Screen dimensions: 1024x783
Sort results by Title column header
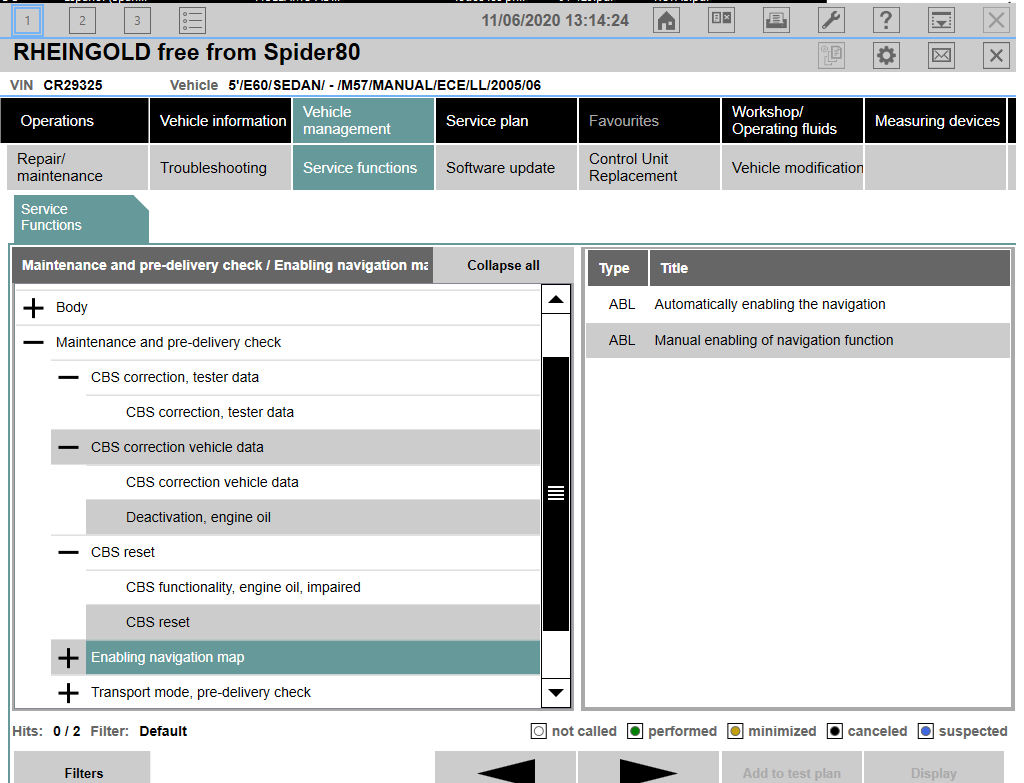point(829,268)
